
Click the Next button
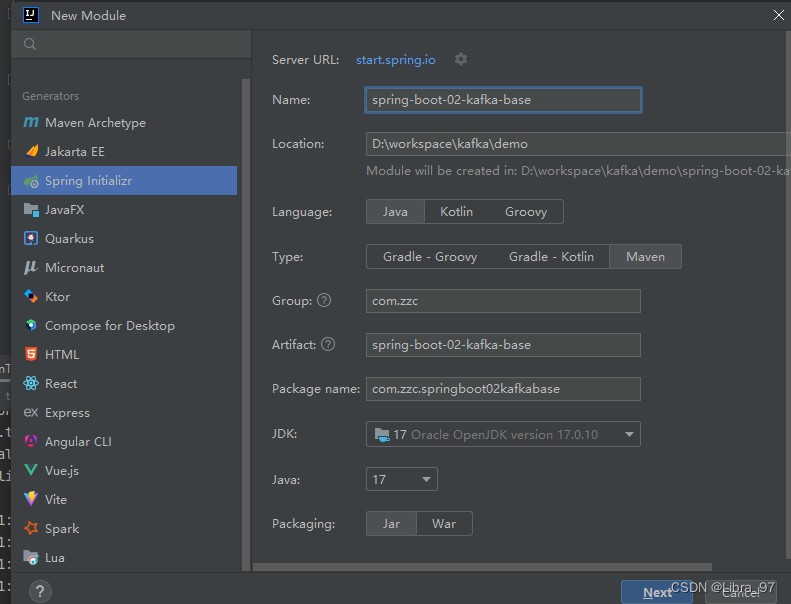(657, 592)
